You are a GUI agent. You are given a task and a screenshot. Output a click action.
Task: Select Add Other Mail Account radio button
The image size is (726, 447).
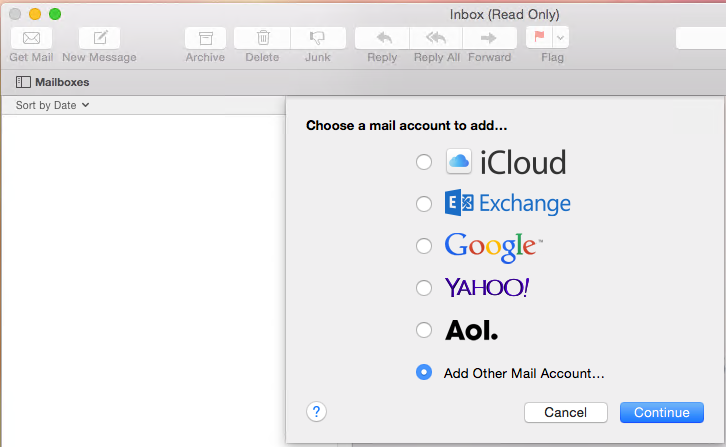click(x=424, y=372)
